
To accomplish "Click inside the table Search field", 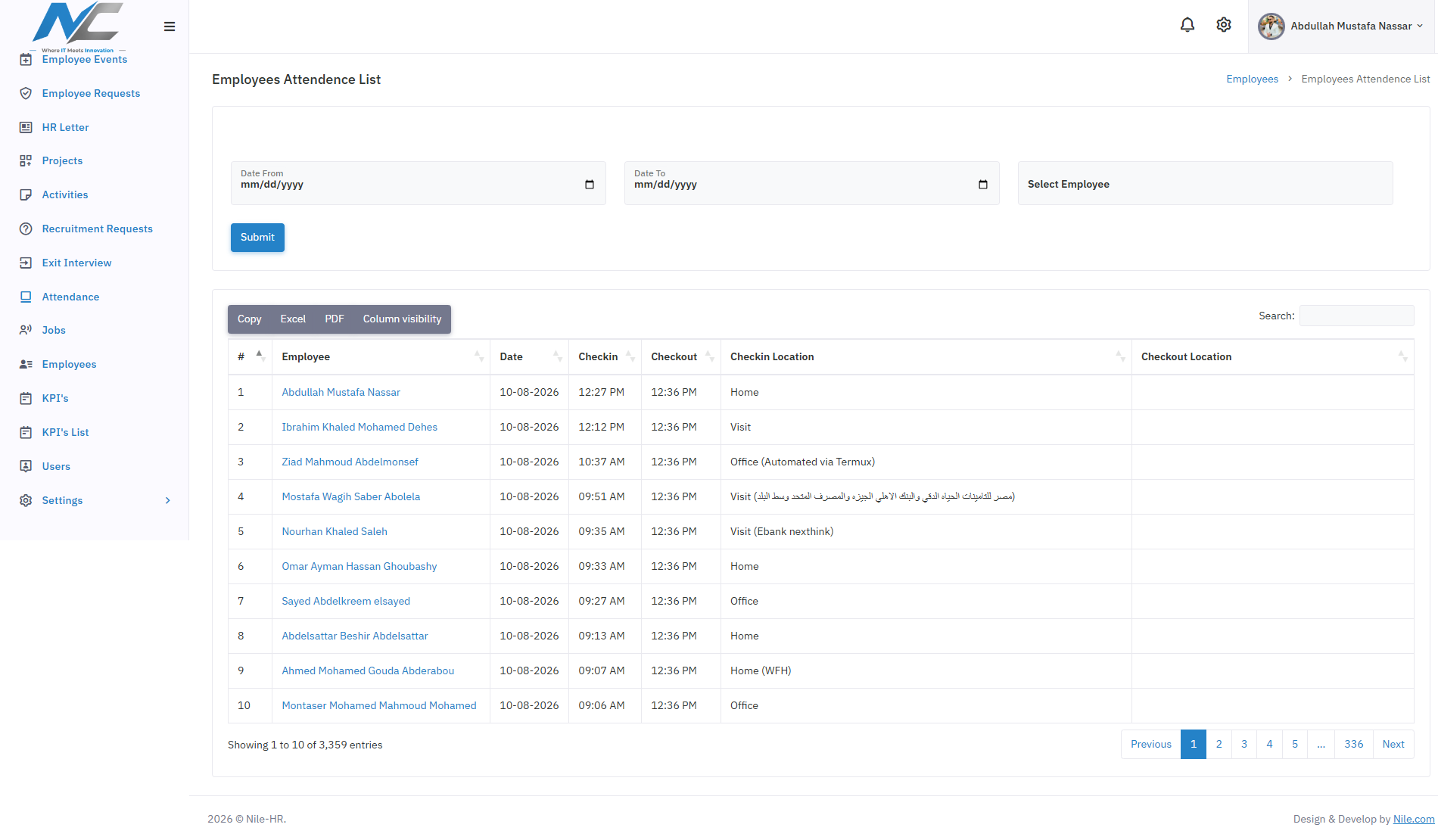I will [x=1356, y=316].
